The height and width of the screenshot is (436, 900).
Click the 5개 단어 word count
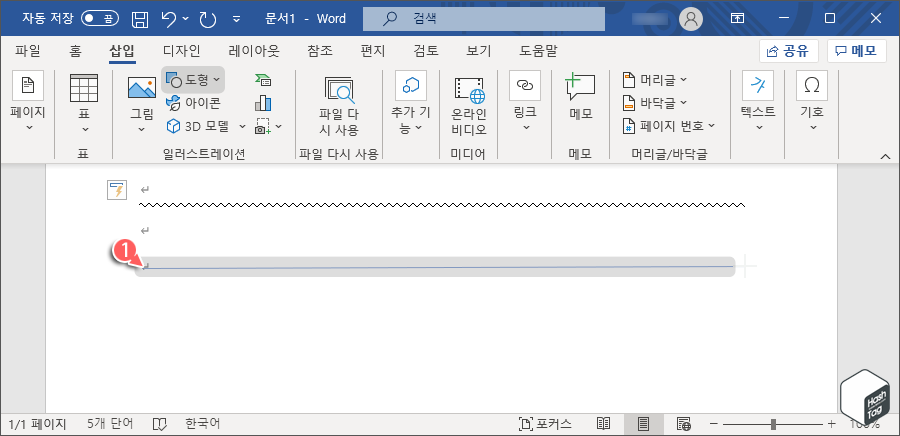pos(110,425)
